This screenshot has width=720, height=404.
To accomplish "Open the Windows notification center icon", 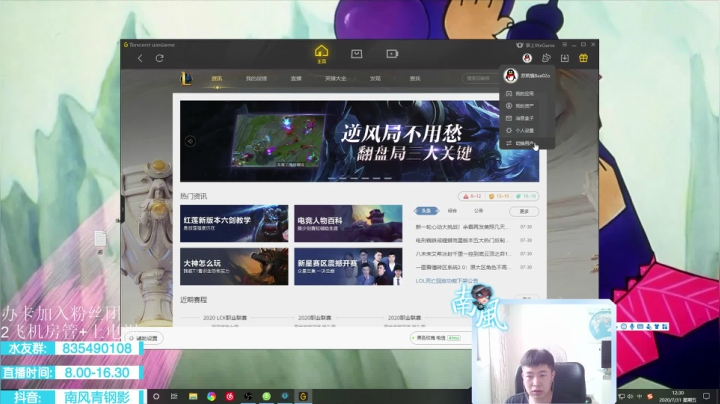I will coord(706,396).
